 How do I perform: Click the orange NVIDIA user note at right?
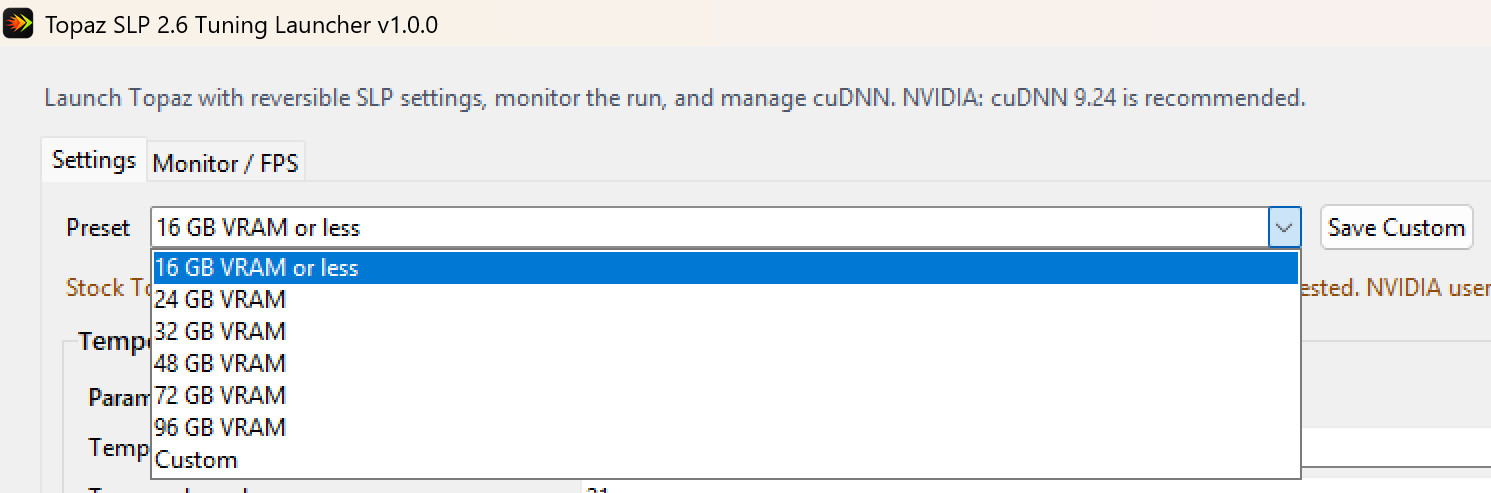coord(1396,288)
